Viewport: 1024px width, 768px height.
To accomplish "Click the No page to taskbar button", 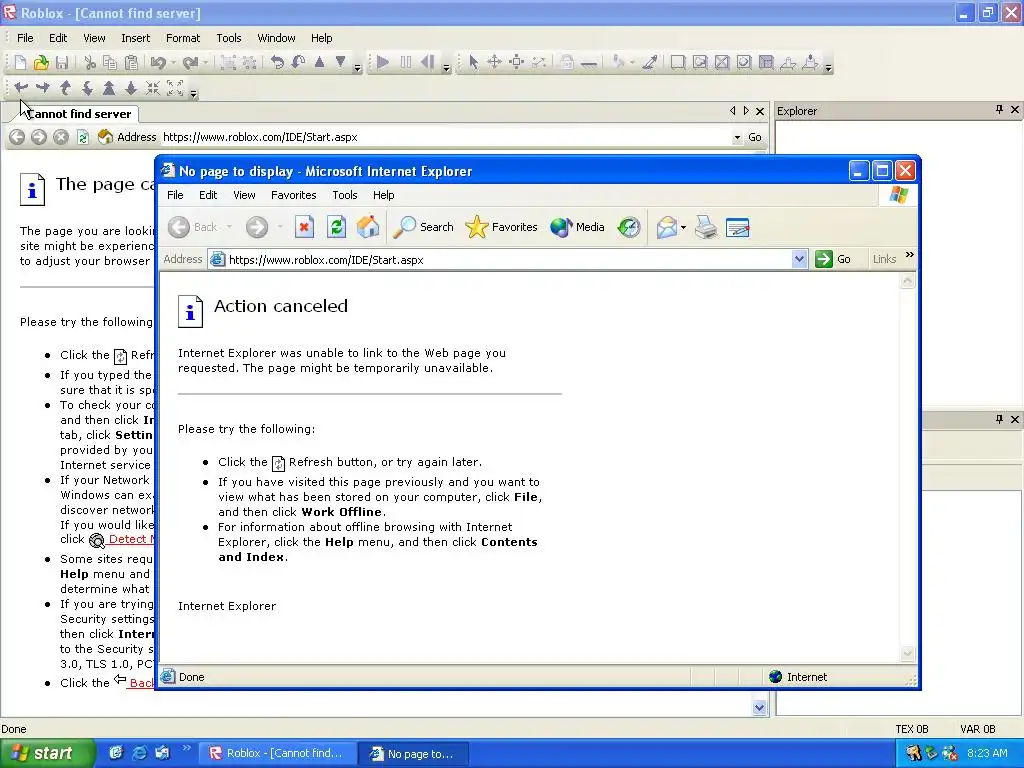I will [414, 754].
